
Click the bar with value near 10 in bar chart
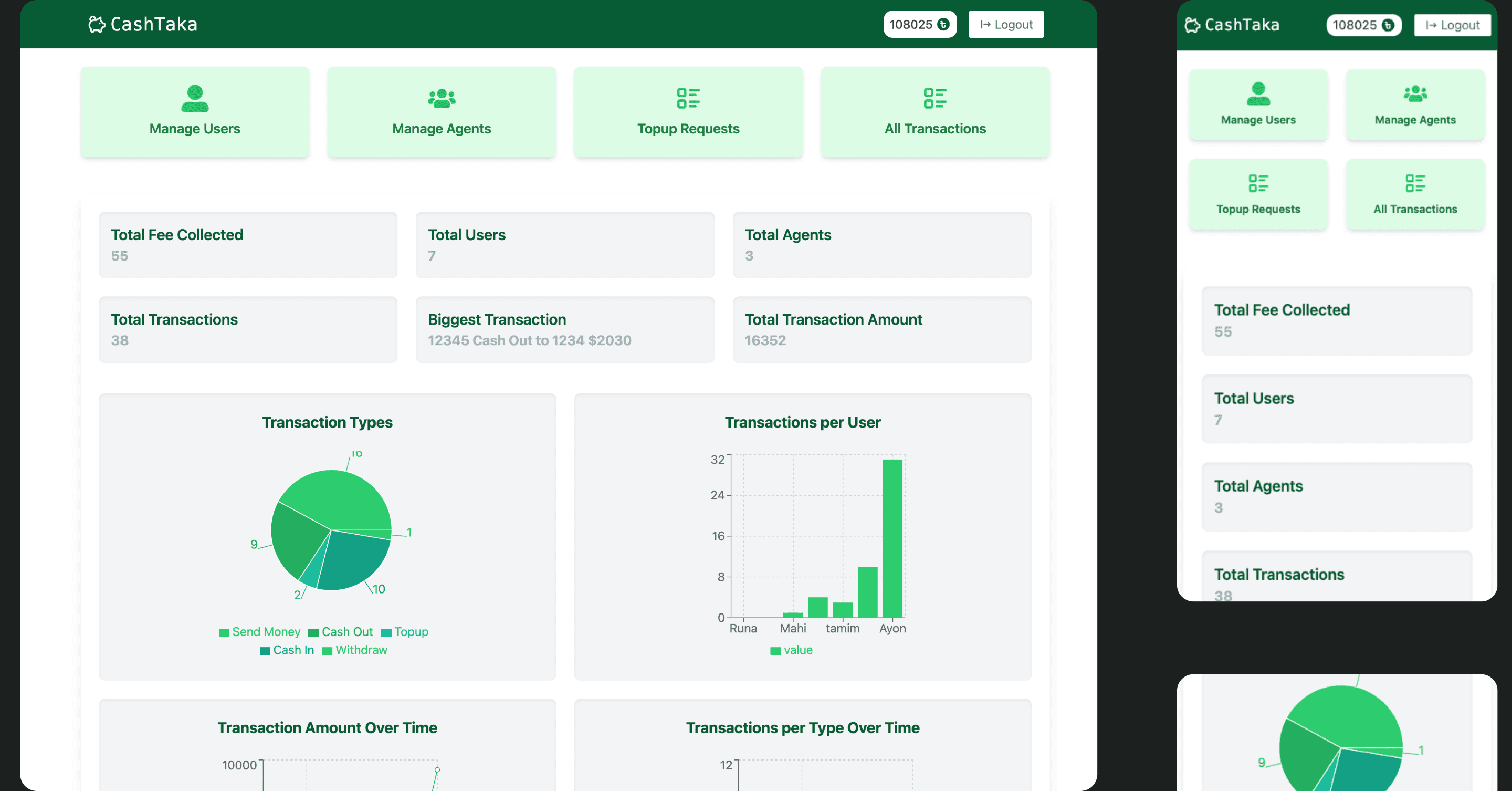[867, 592]
